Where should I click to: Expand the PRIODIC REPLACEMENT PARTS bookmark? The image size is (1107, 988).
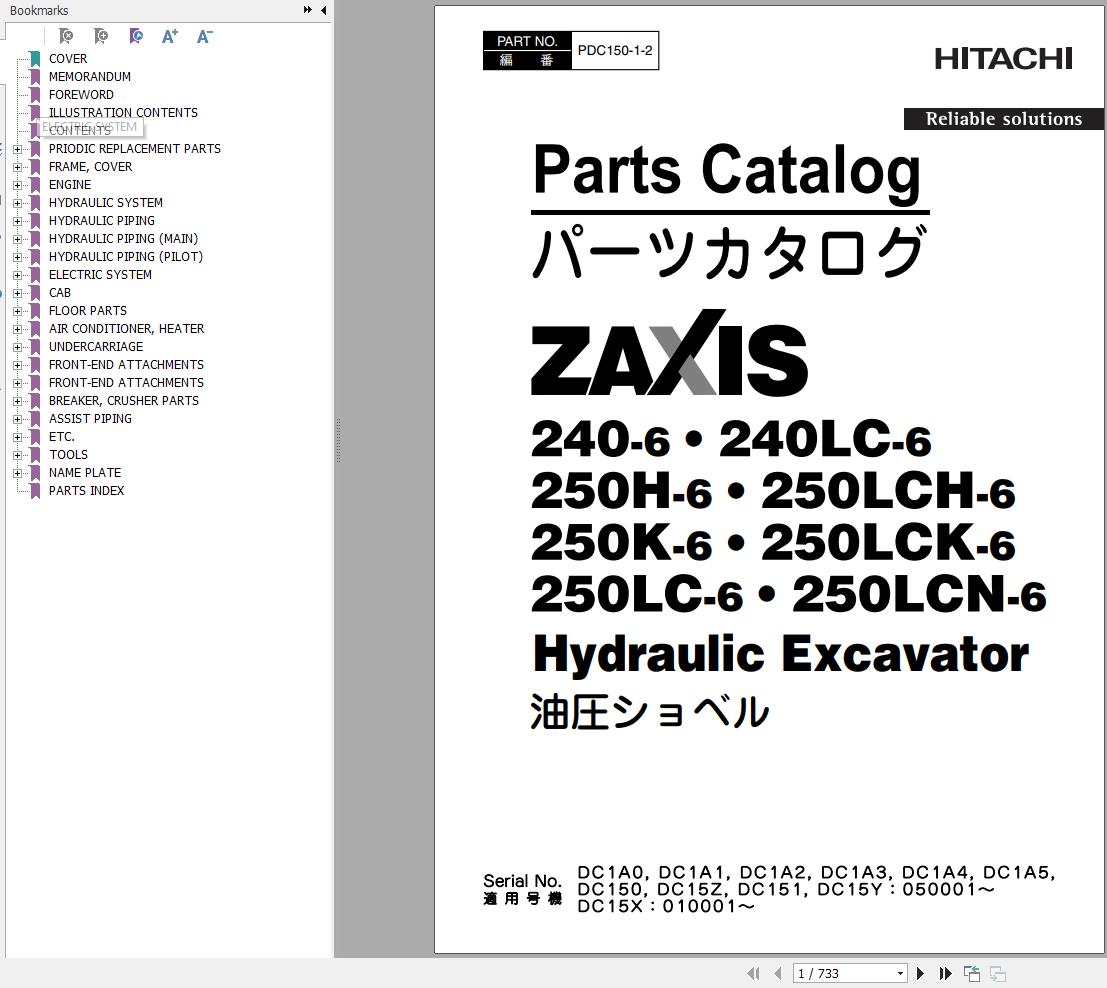(18, 149)
